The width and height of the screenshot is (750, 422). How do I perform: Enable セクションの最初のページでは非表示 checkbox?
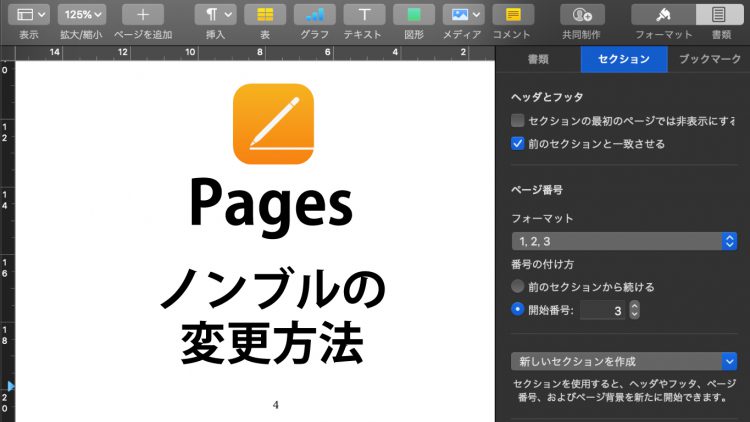[517, 121]
